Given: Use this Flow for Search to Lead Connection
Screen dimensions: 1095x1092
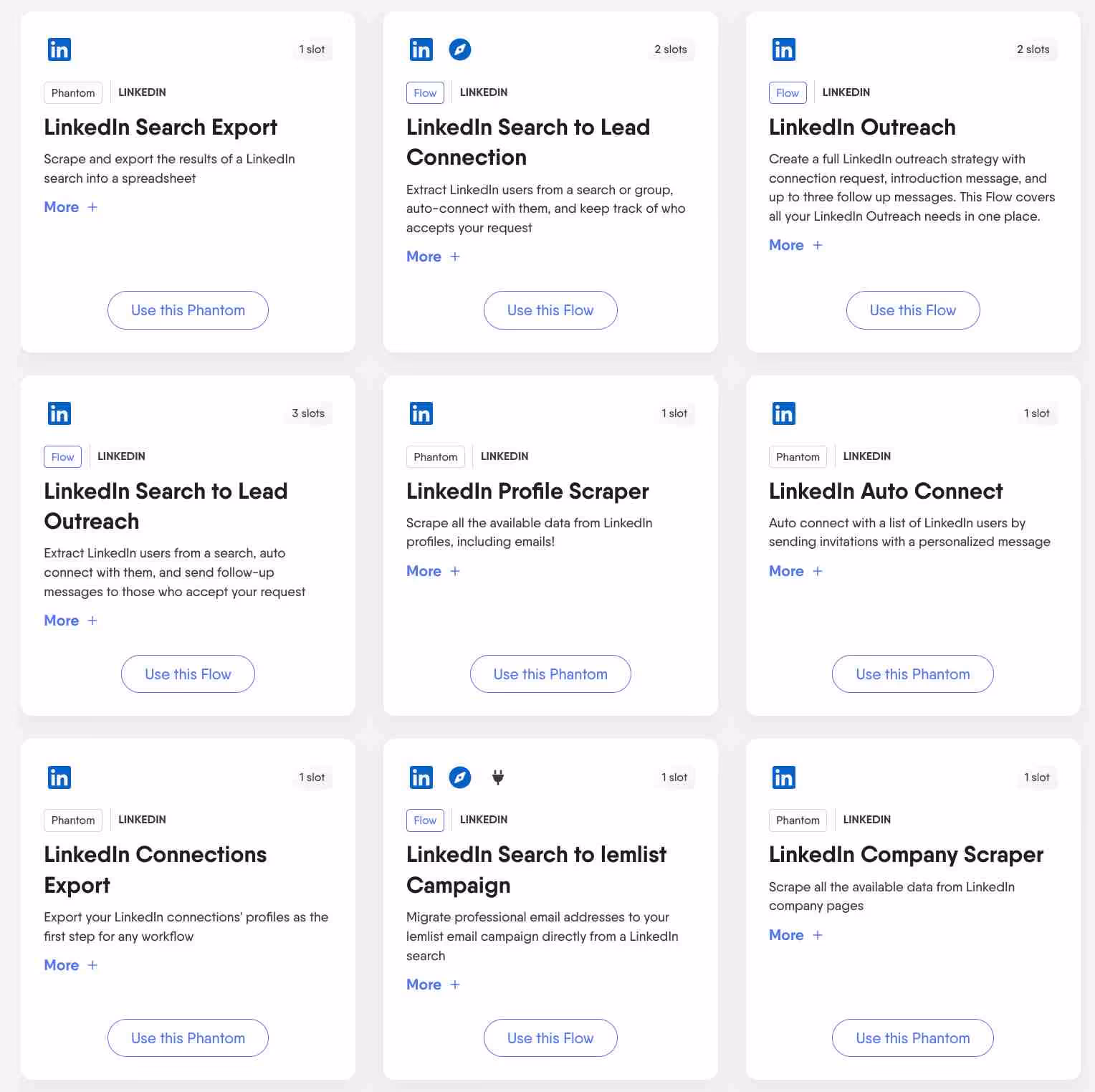Looking at the screenshot, I should pos(550,310).
